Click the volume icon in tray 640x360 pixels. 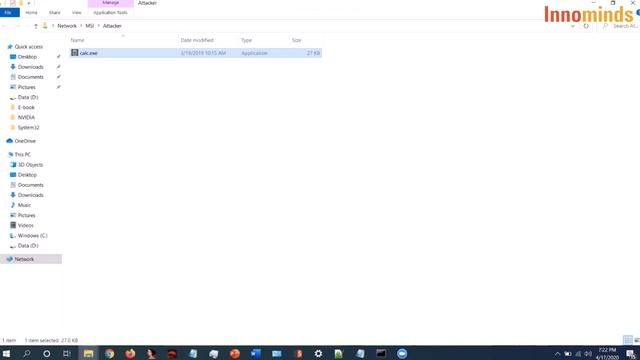[x=588, y=354]
